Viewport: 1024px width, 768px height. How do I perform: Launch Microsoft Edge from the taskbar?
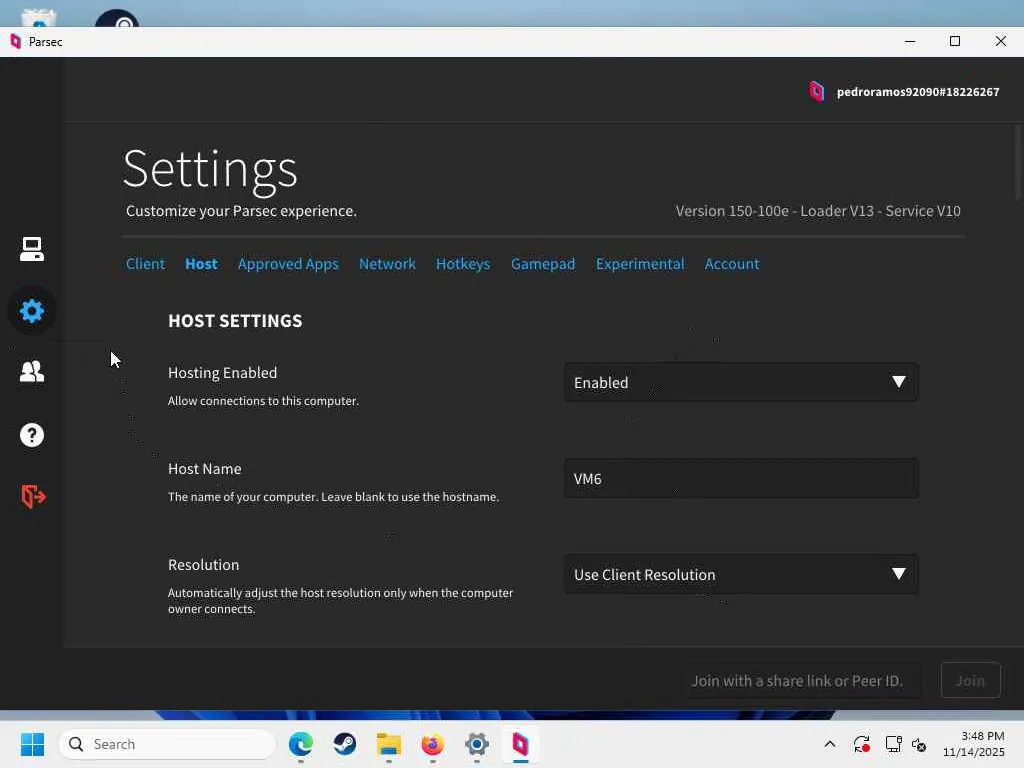coord(300,744)
